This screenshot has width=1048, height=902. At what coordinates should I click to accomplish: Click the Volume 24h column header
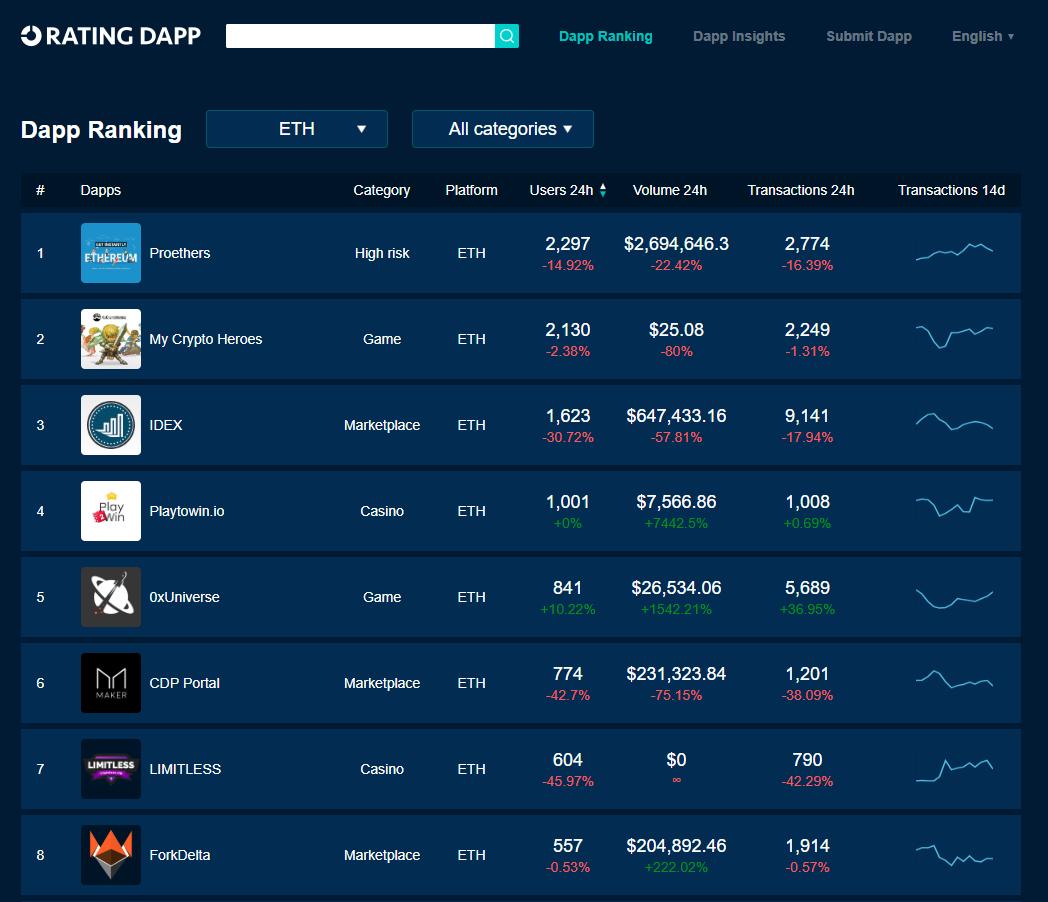coord(670,190)
